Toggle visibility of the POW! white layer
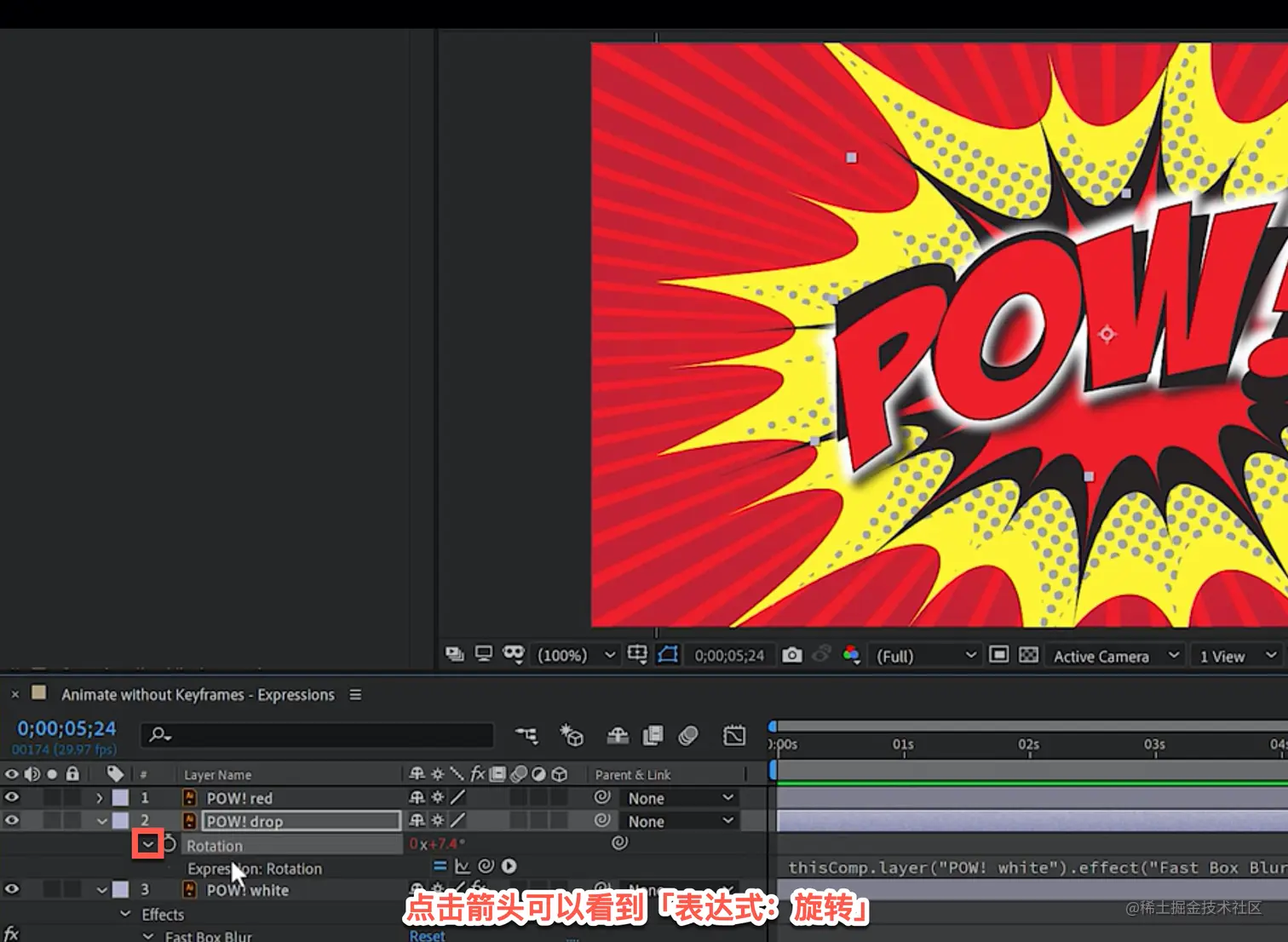 click(12, 889)
